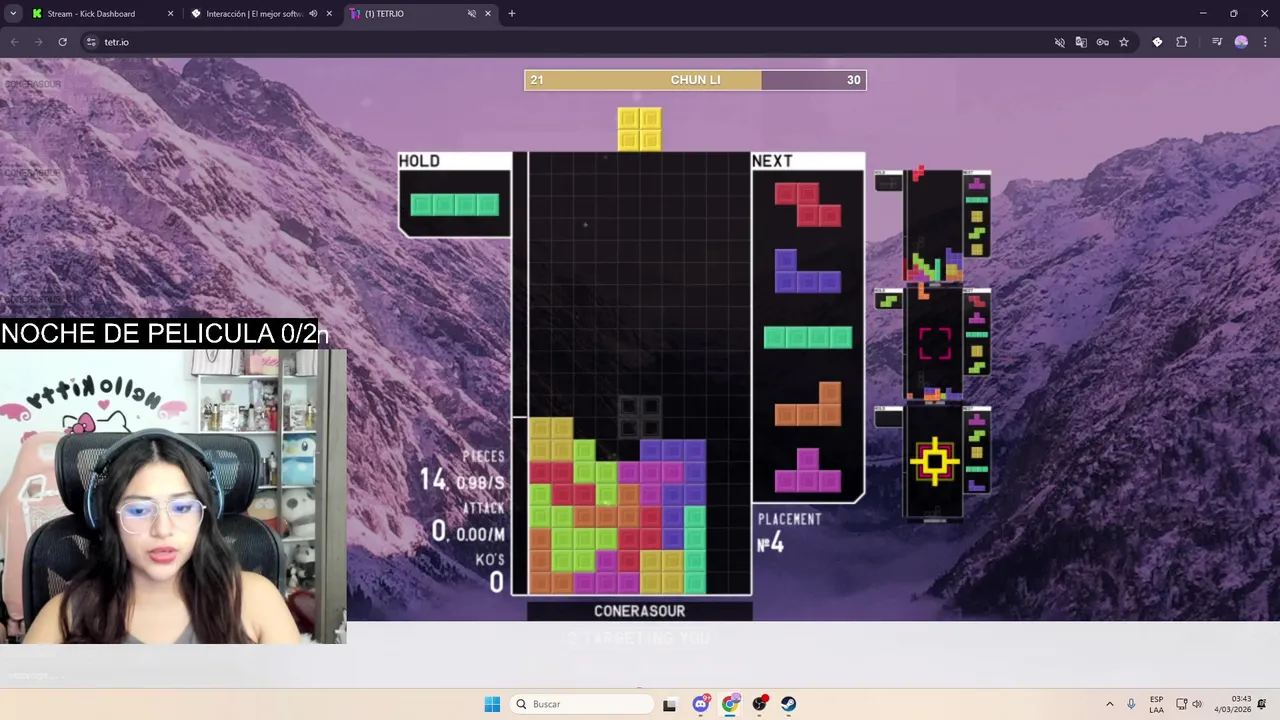Open the browser extensions puzzle menu

click(1182, 42)
